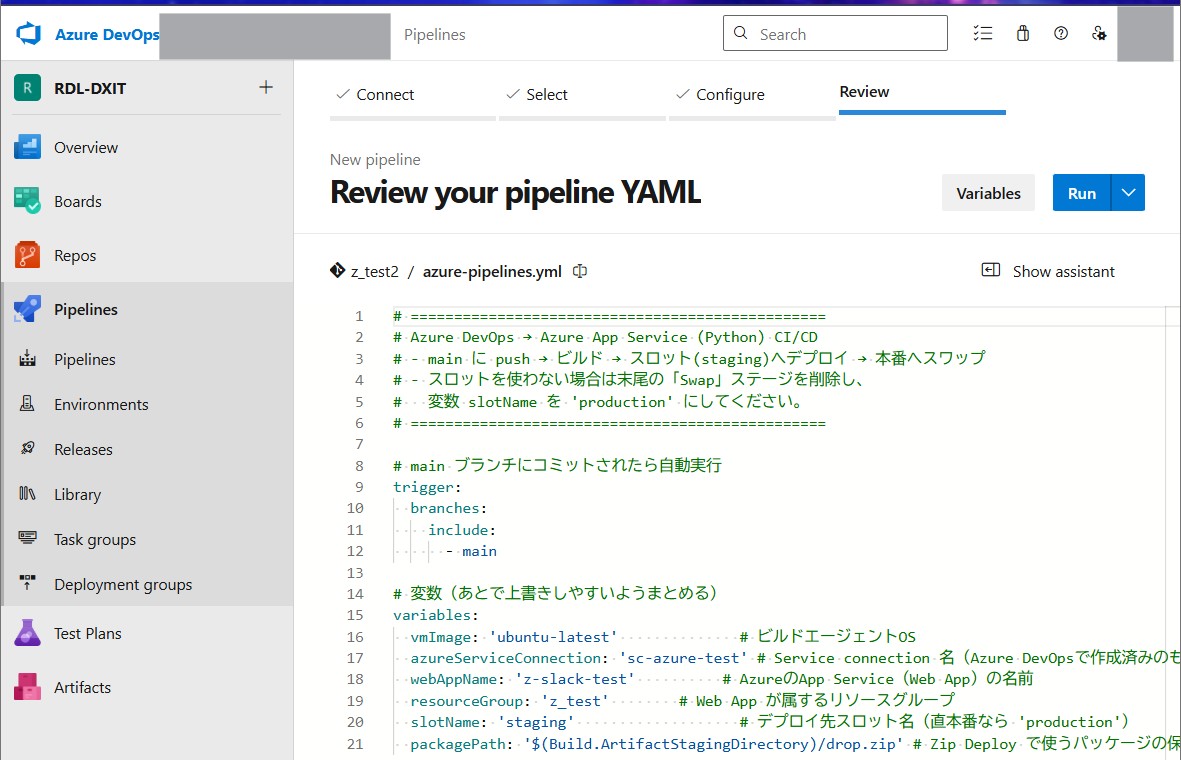Click the 'trigger:' line in editor
Screen dimensions: 1181x760
point(427,487)
